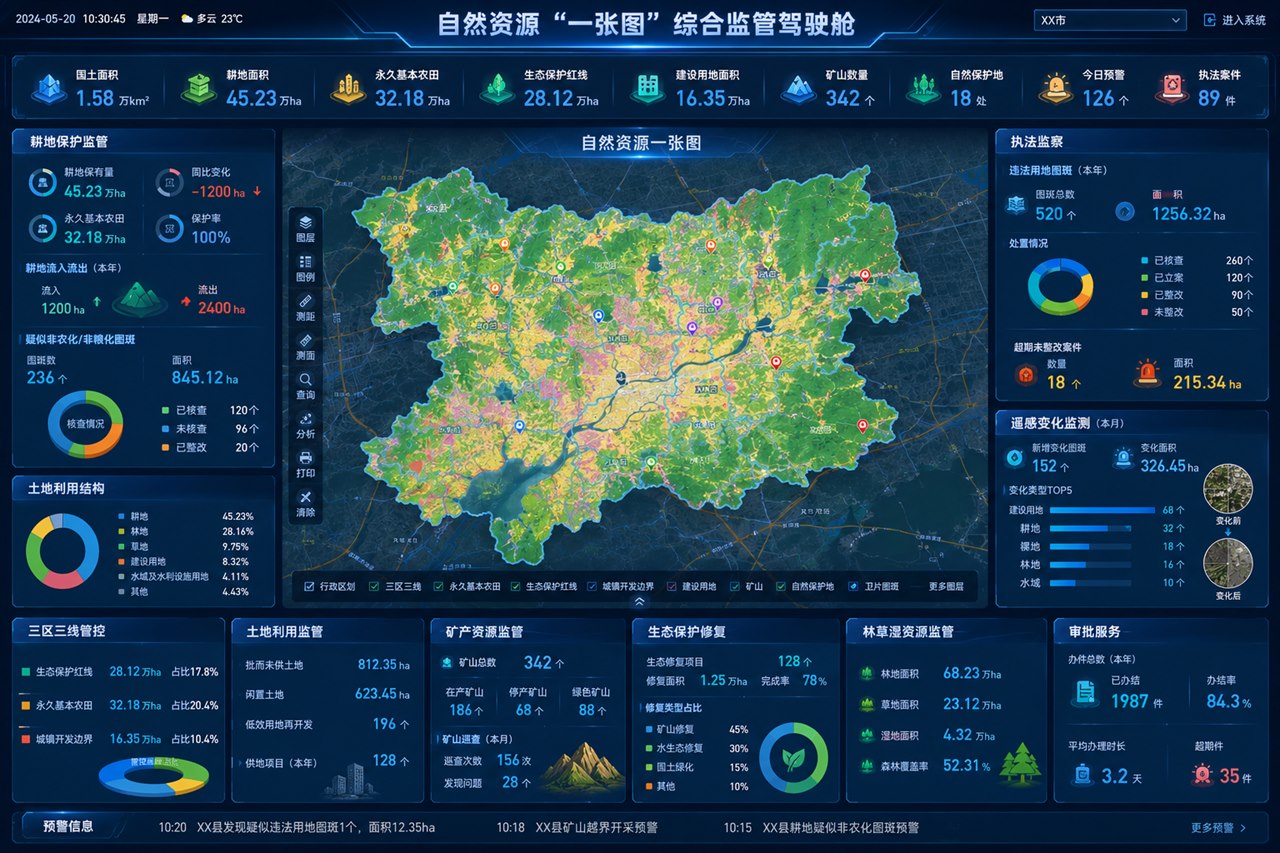Click the 耕地面积 green icon
The width and height of the screenshot is (1280, 853).
point(198,88)
